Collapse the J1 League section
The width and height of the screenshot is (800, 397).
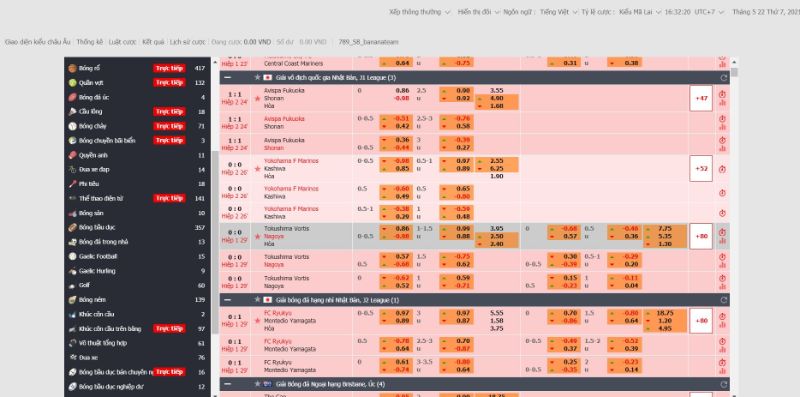(228, 78)
